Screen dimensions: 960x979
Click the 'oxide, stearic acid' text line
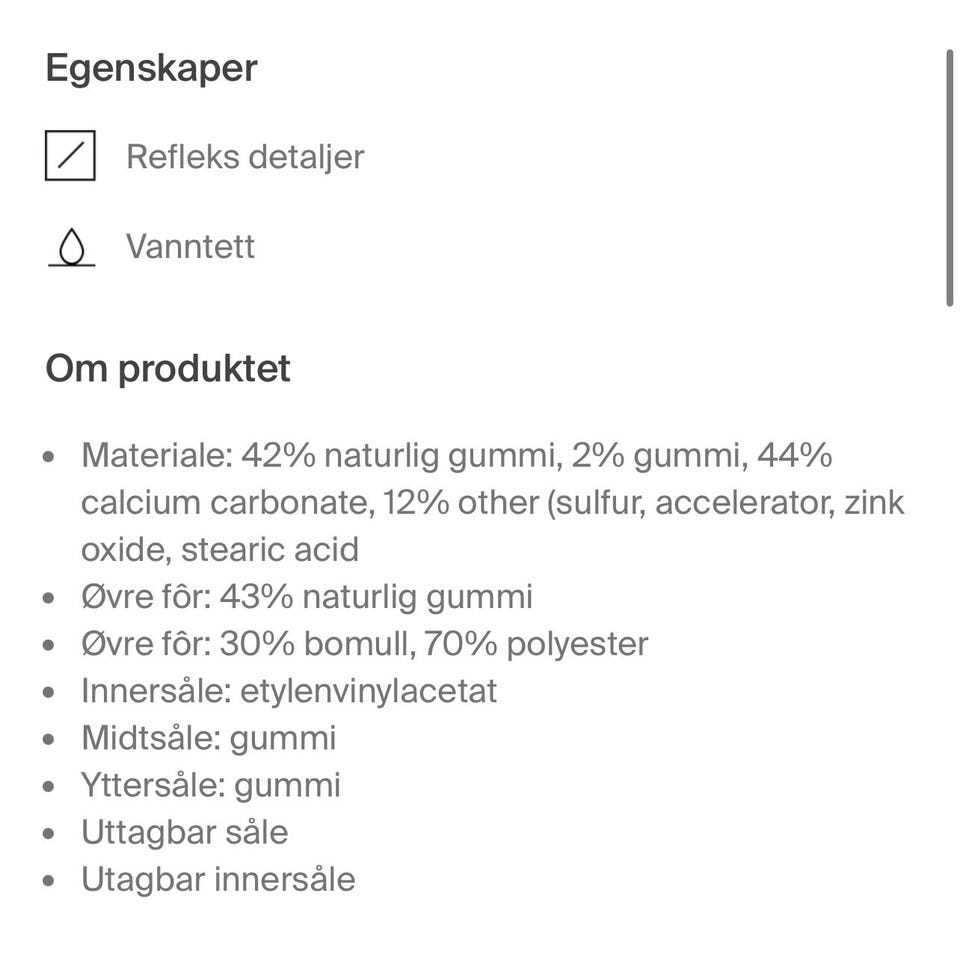pyautogui.click(x=220, y=549)
